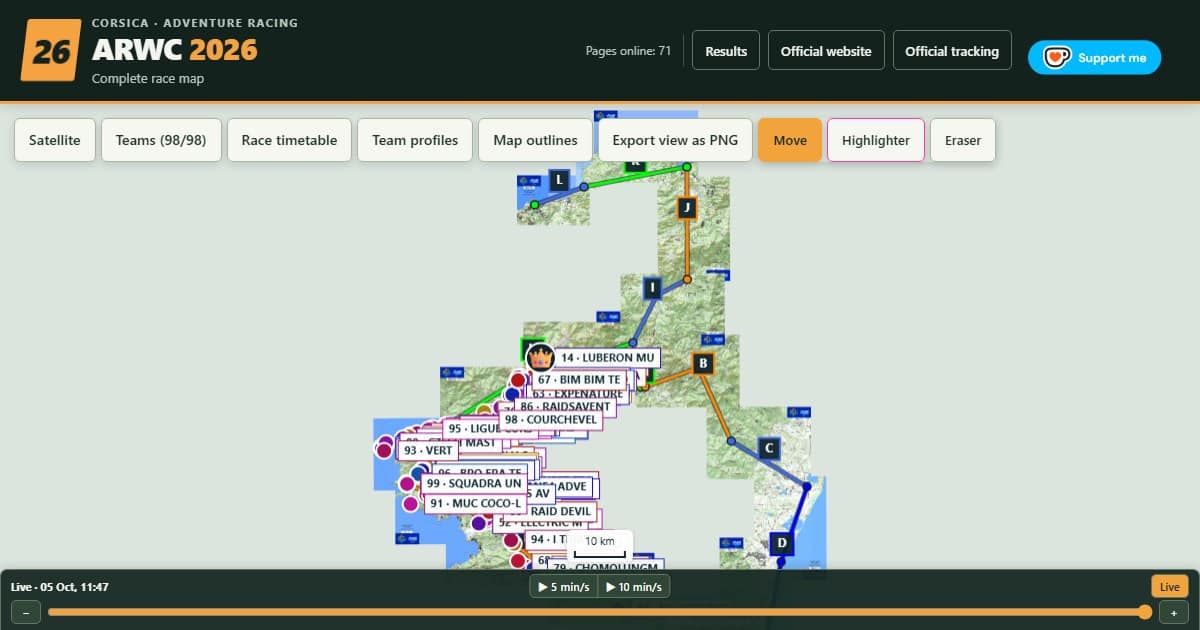Select section marker I on the map
Image resolution: width=1200 pixels, height=630 pixels.
coord(652,288)
